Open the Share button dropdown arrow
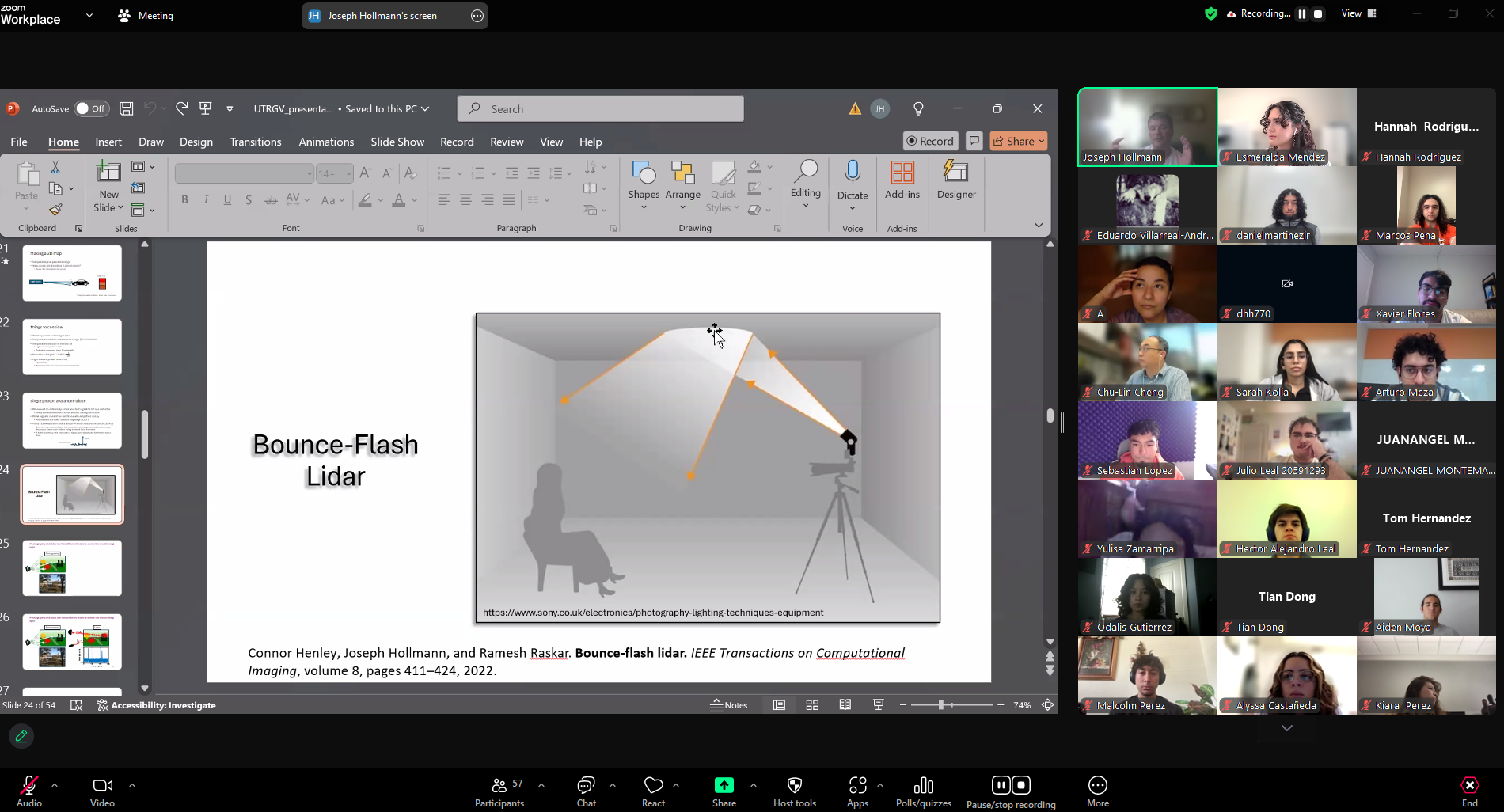 point(1042,141)
